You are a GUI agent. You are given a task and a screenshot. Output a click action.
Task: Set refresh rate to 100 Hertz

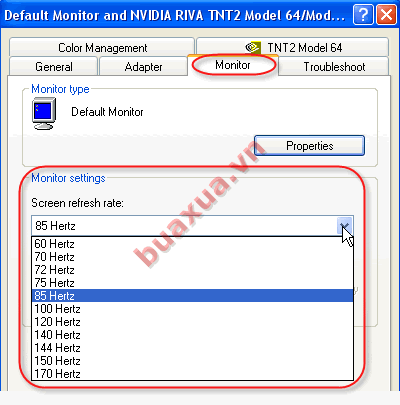[192, 309]
